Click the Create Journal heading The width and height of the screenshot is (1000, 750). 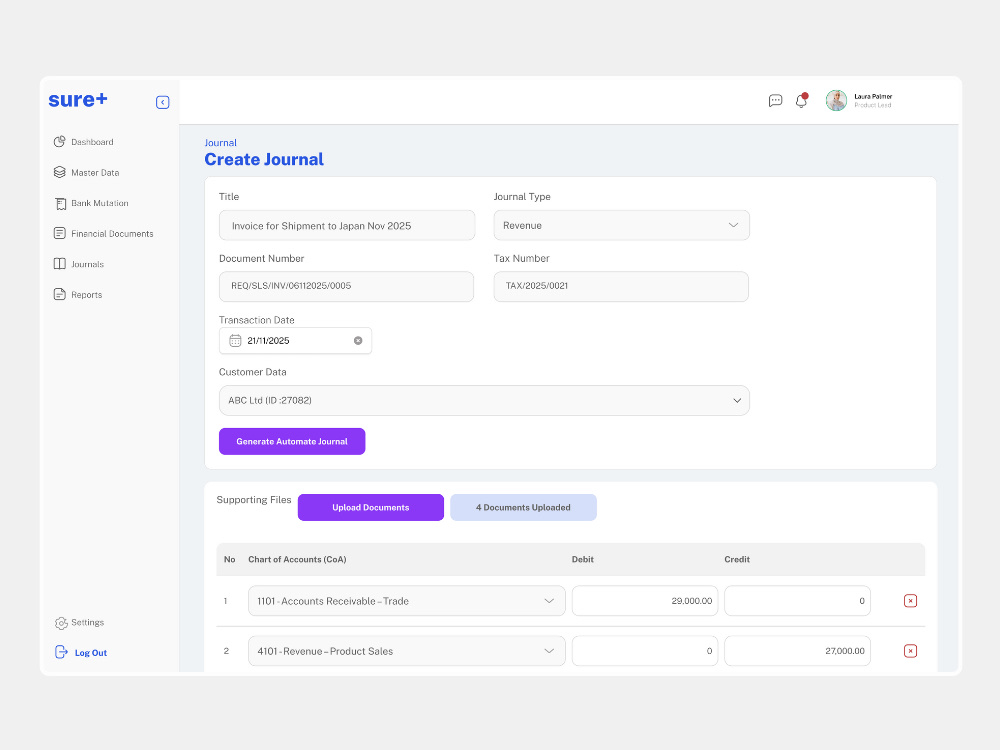(x=264, y=159)
